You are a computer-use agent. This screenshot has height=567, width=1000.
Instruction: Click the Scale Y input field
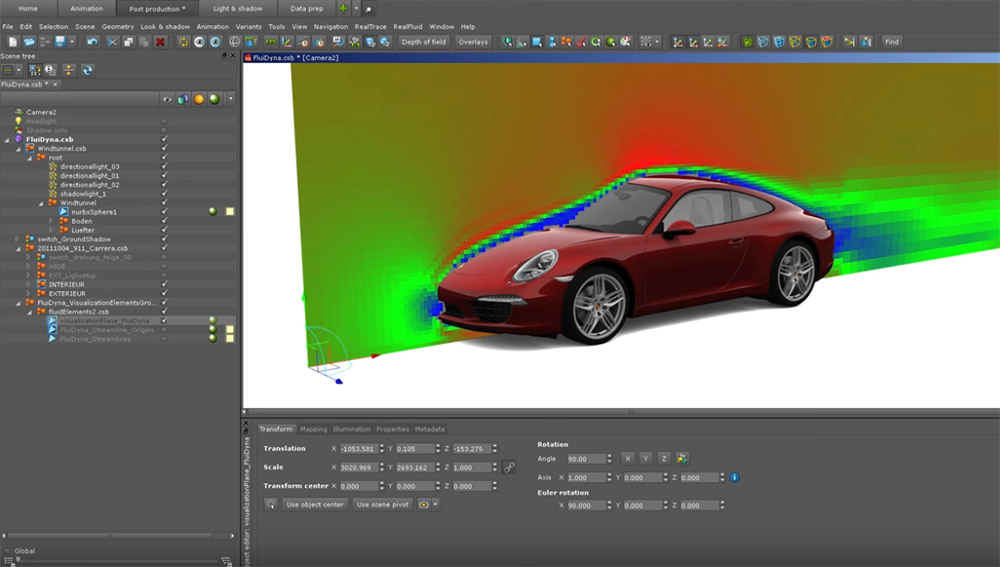[415, 468]
